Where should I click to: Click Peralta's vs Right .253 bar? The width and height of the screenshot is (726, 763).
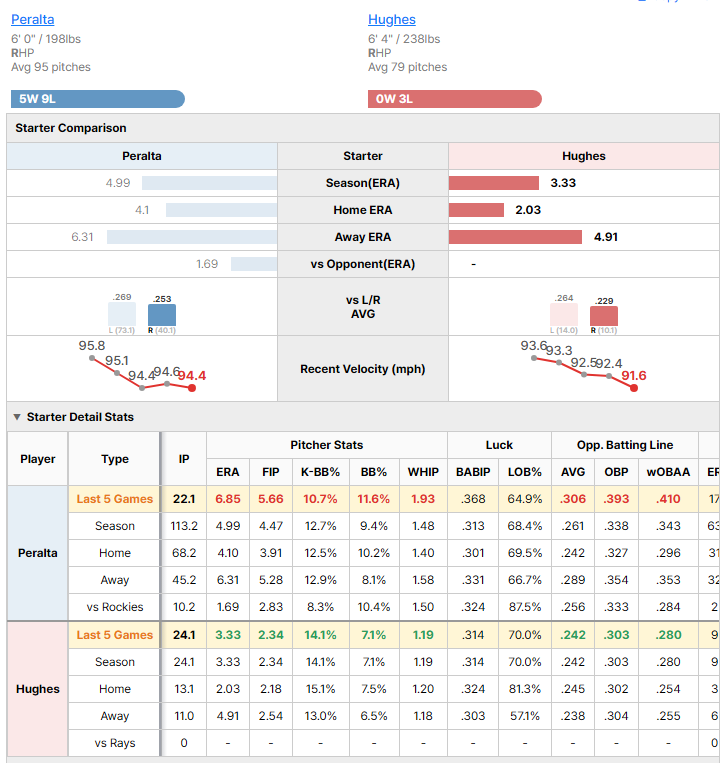click(x=162, y=315)
